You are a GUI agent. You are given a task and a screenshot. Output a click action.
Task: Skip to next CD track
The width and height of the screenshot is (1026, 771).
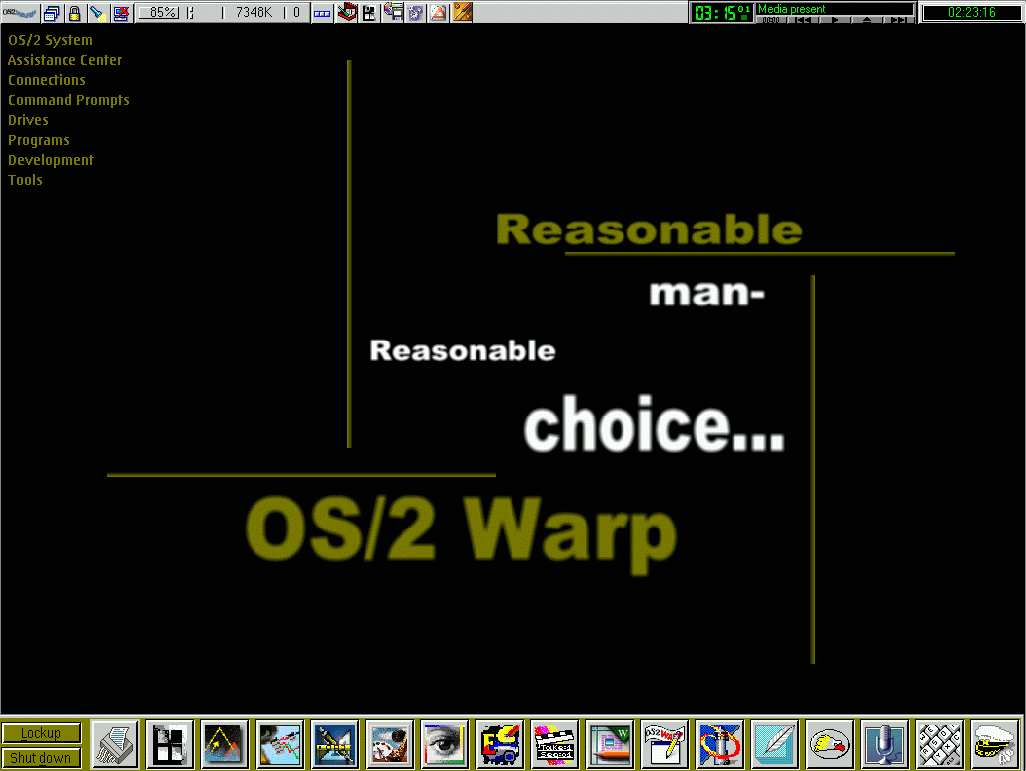pos(898,20)
